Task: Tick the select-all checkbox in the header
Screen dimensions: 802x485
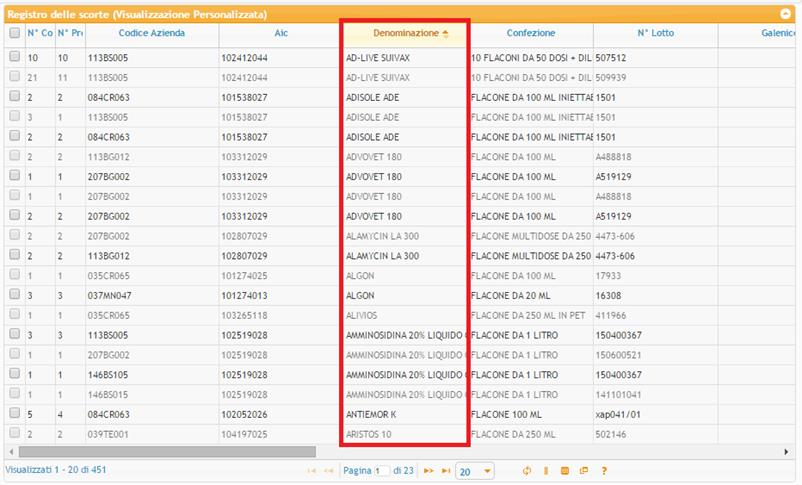Action: point(14,33)
